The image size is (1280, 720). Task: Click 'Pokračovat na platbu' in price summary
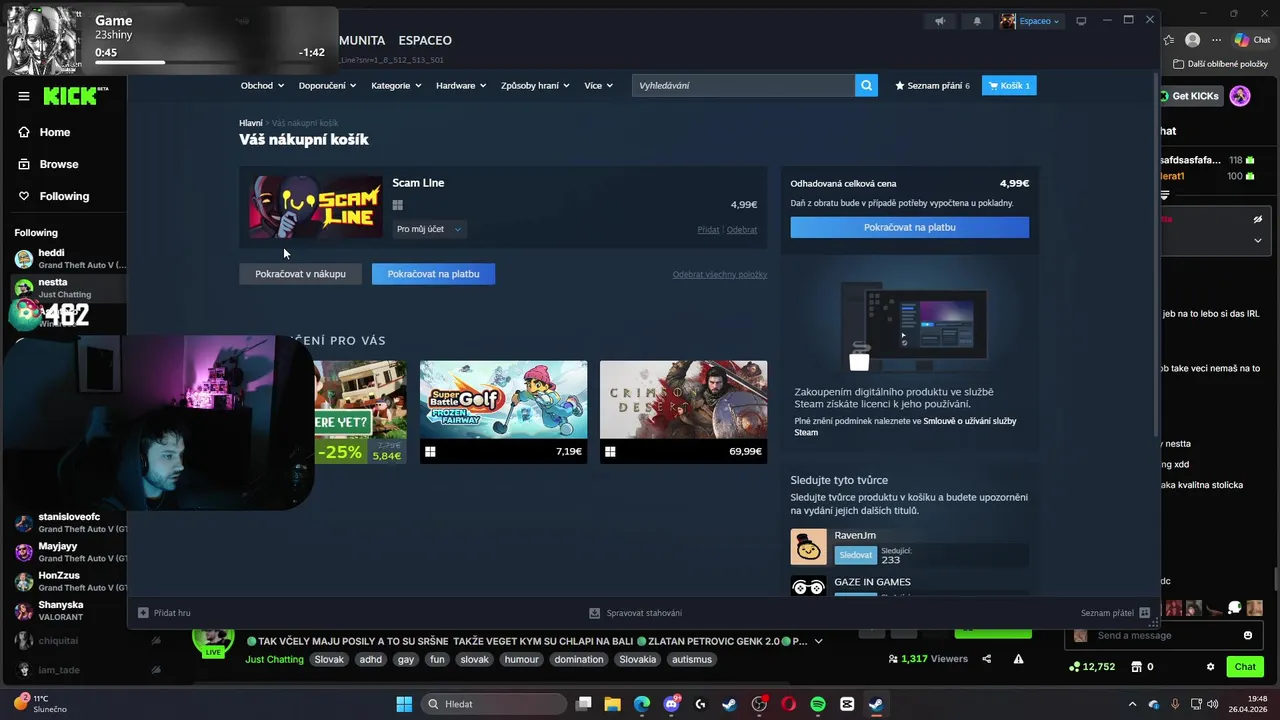909,227
